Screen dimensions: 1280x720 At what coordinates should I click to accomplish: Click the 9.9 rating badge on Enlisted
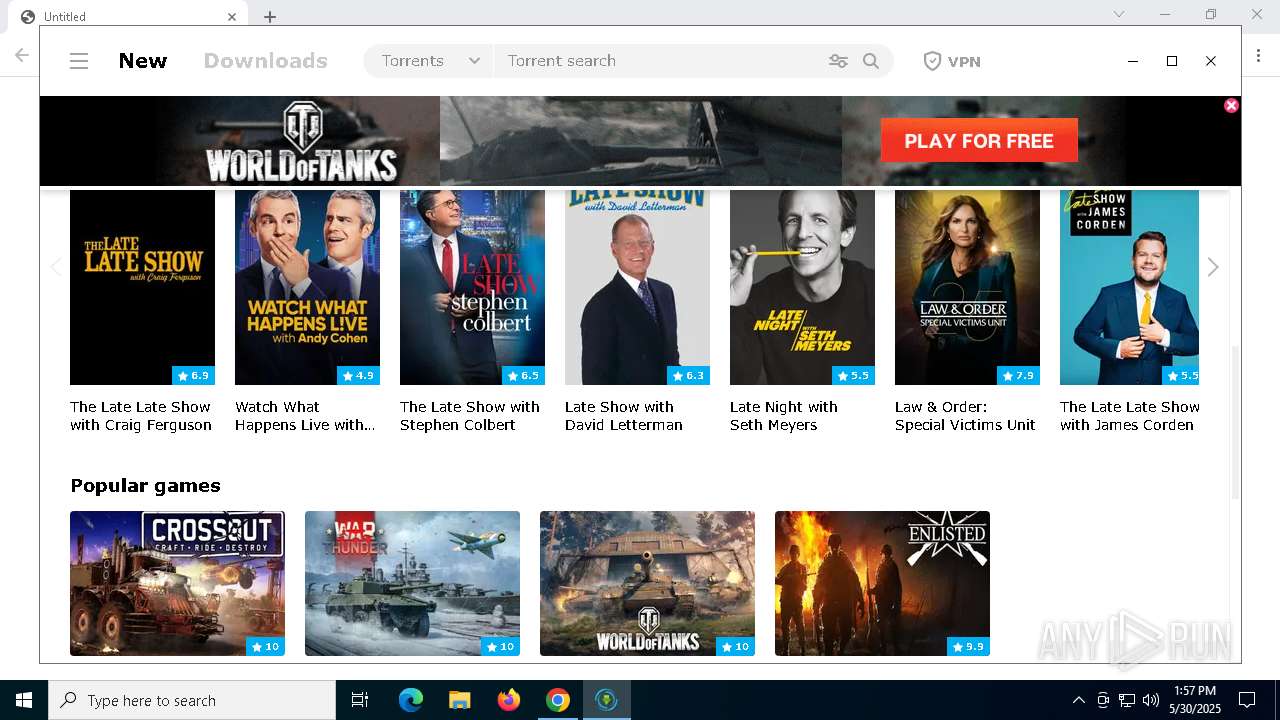(968, 647)
